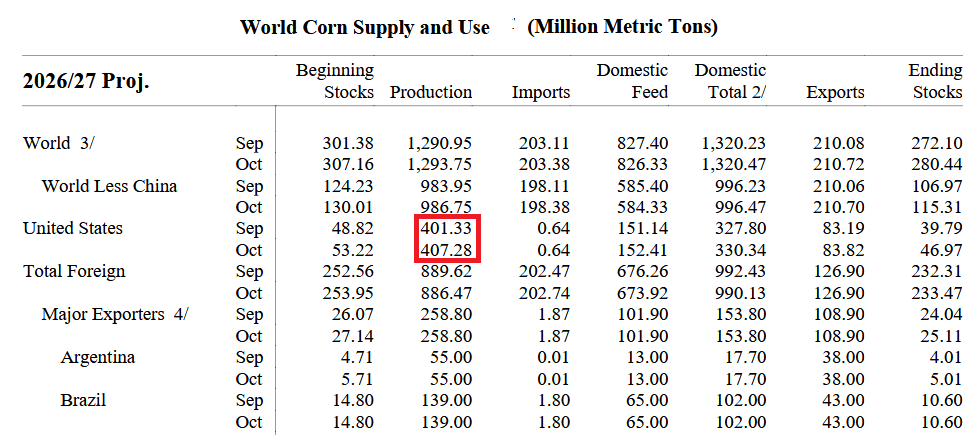The width and height of the screenshot is (969, 444).
Task: Select the 'Domestic Total 2/' column header
Action: (730, 81)
